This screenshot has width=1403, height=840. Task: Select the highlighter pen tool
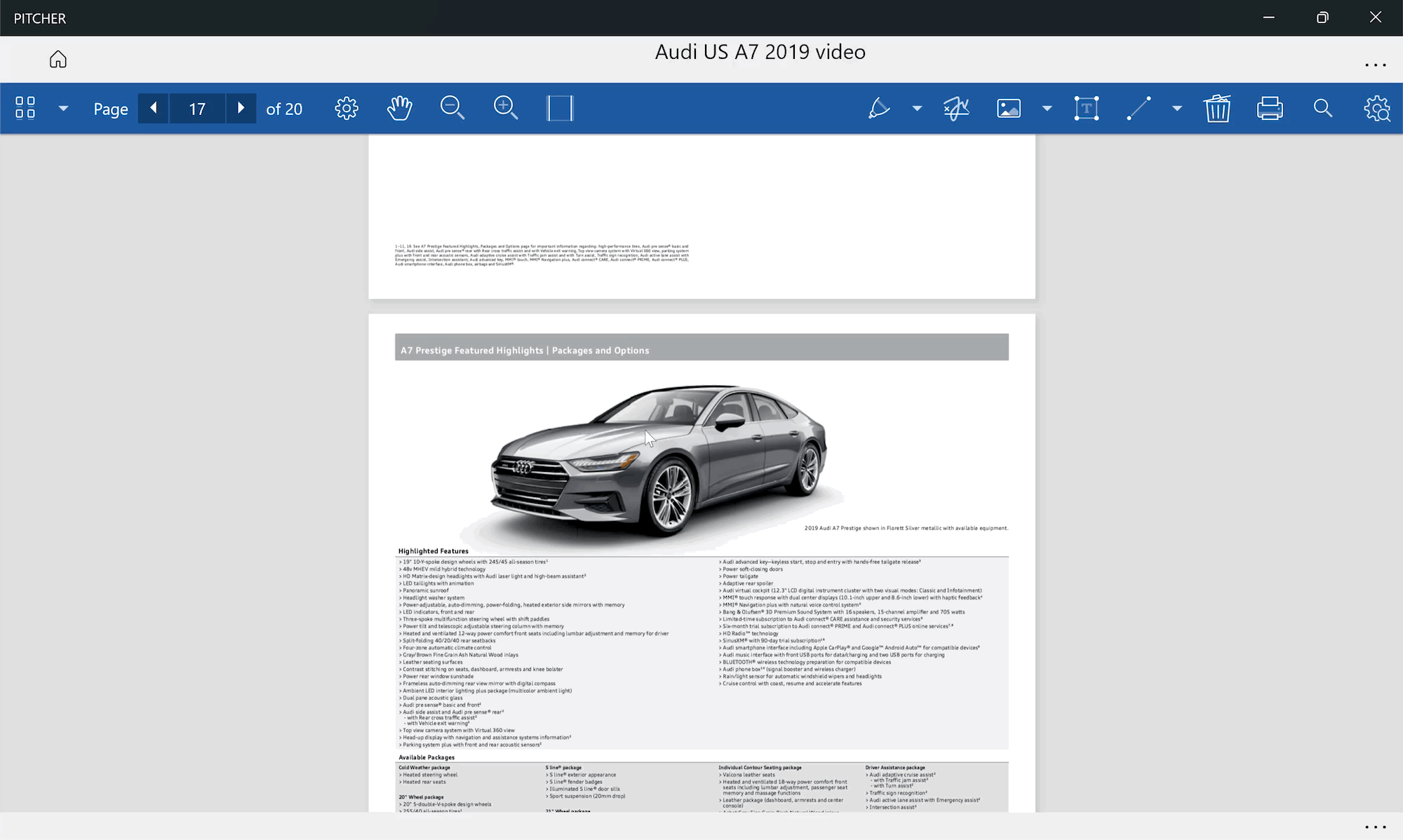pyautogui.click(x=878, y=108)
